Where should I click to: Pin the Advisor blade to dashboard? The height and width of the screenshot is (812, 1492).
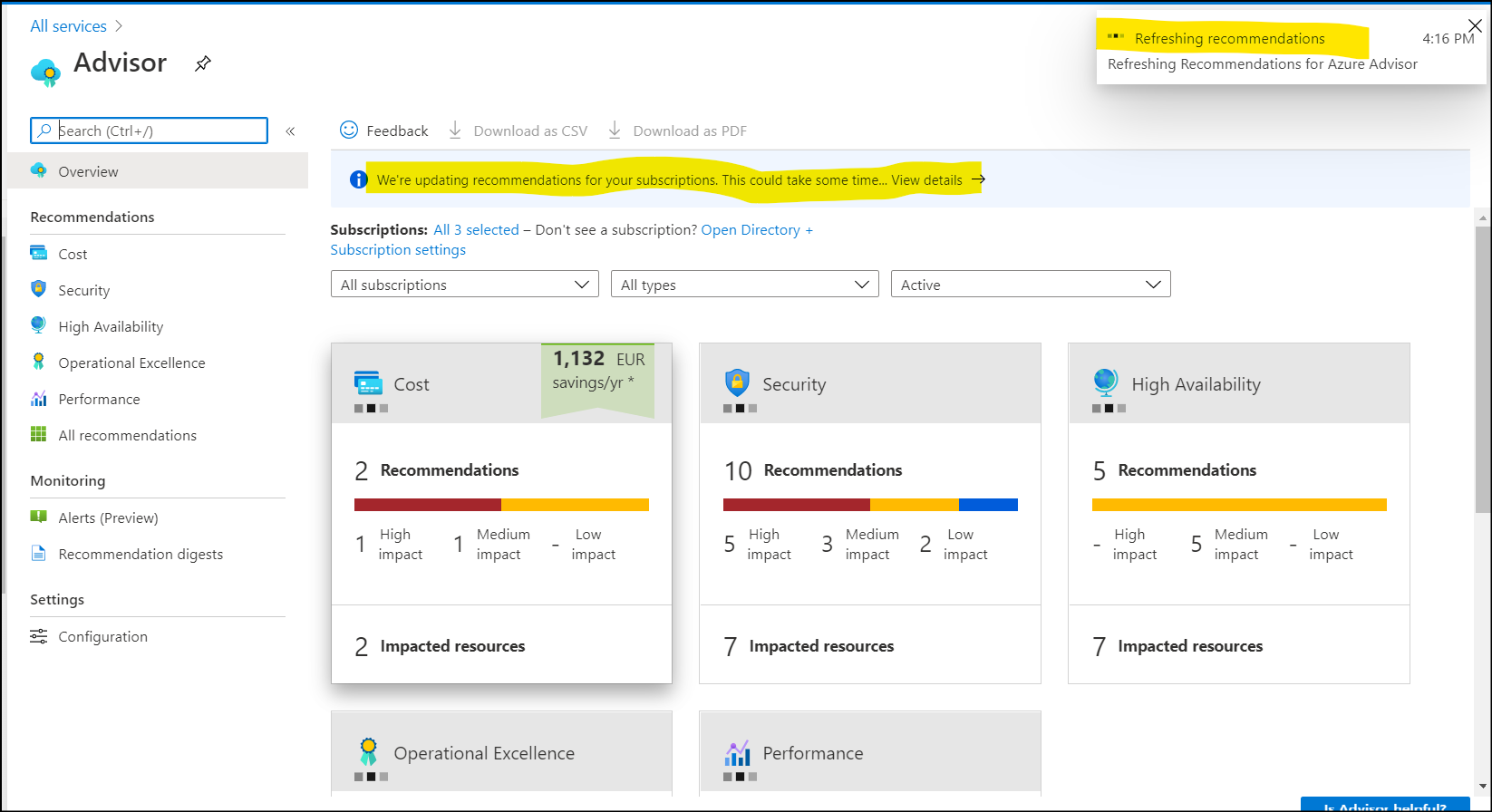(x=203, y=63)
